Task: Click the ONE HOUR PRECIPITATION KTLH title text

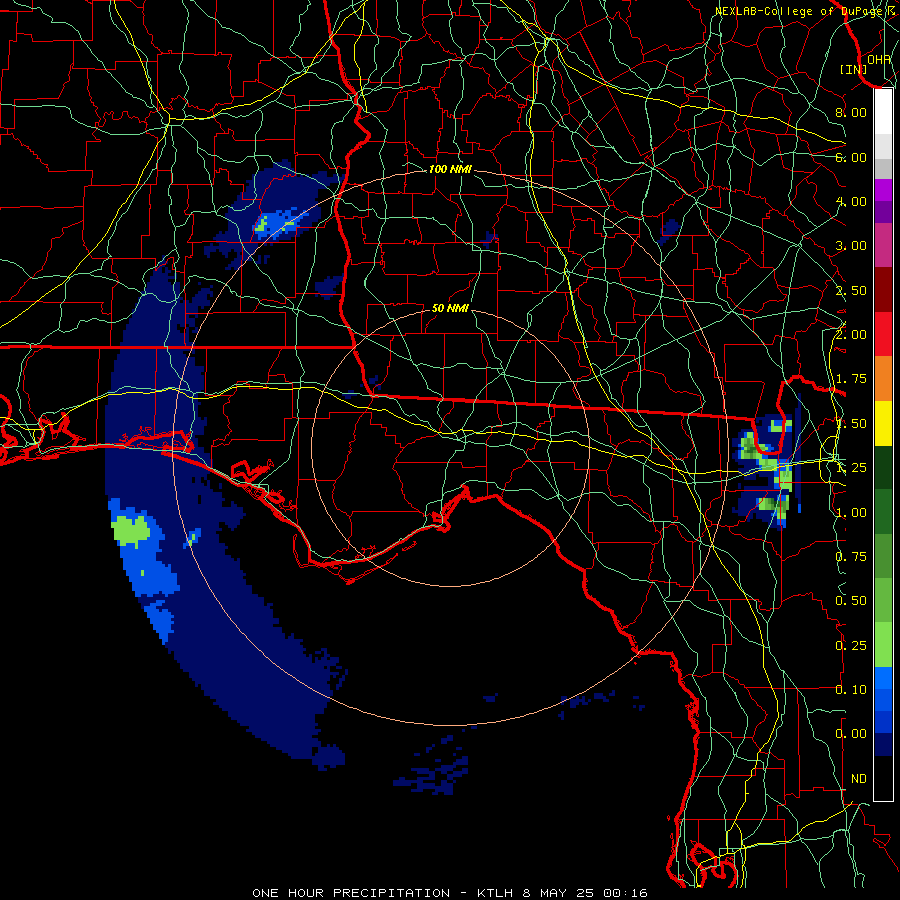Action: [x=449, y=893]
